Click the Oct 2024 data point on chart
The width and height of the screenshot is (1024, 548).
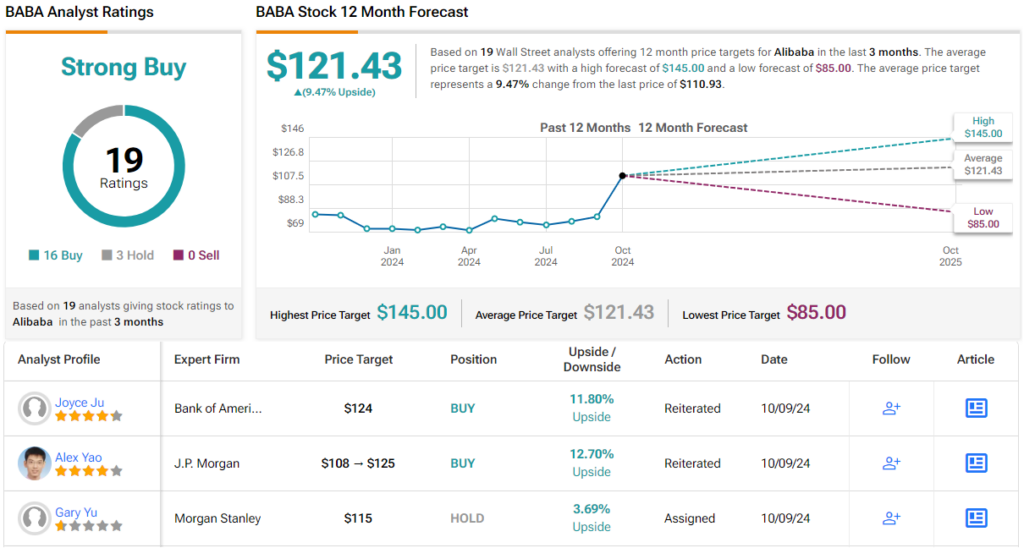(x=623, y=176)
